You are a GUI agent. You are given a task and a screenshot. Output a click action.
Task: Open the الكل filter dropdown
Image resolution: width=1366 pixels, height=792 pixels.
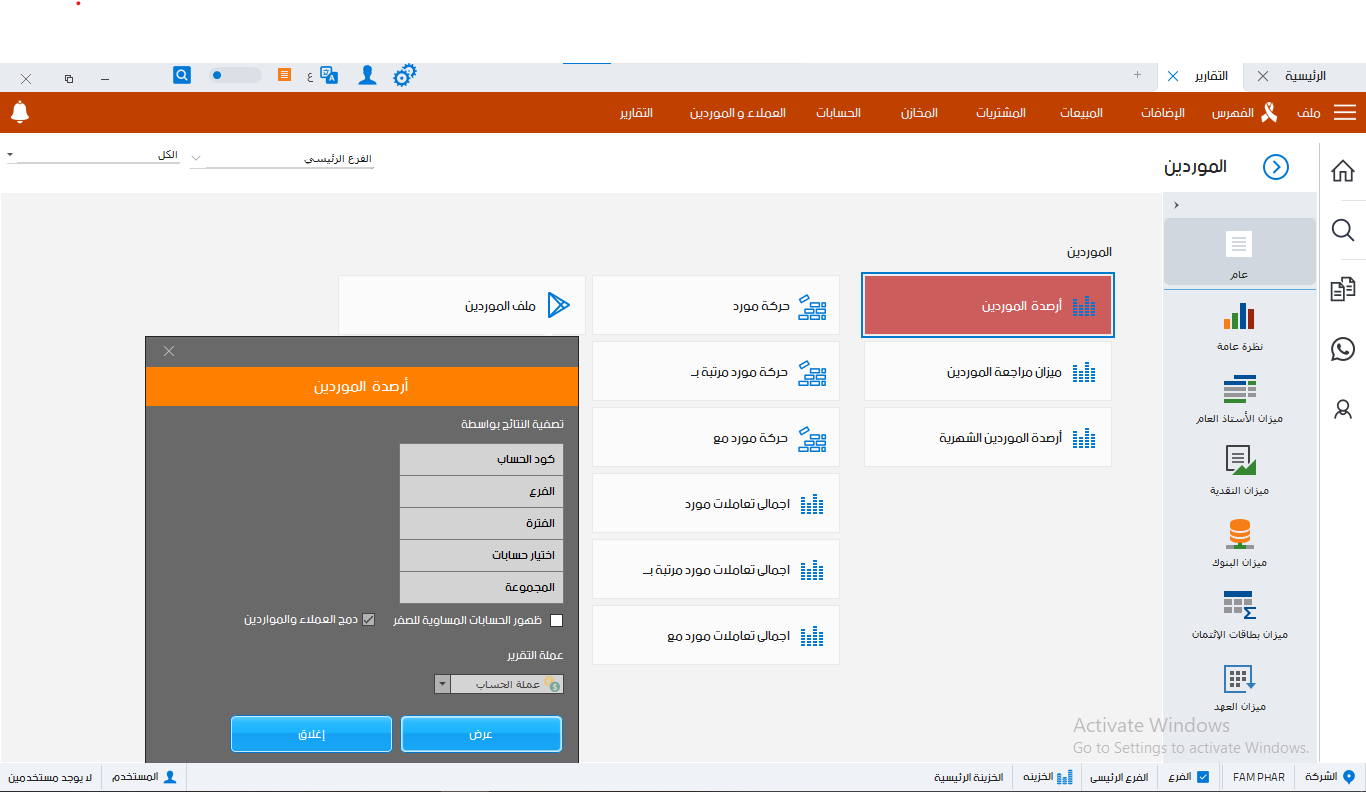[10, 155]
